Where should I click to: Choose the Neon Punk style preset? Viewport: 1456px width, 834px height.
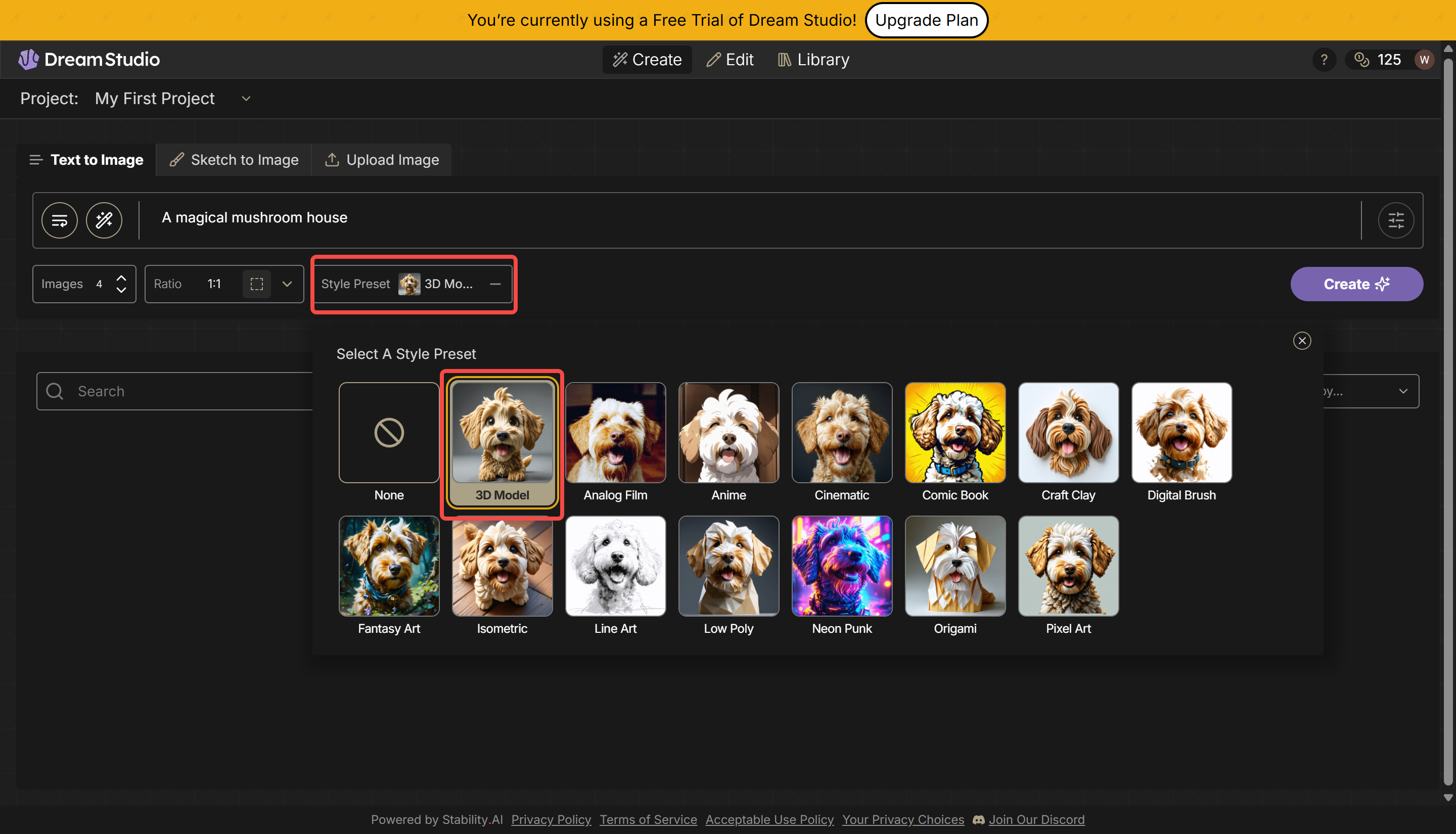[841, 566]
